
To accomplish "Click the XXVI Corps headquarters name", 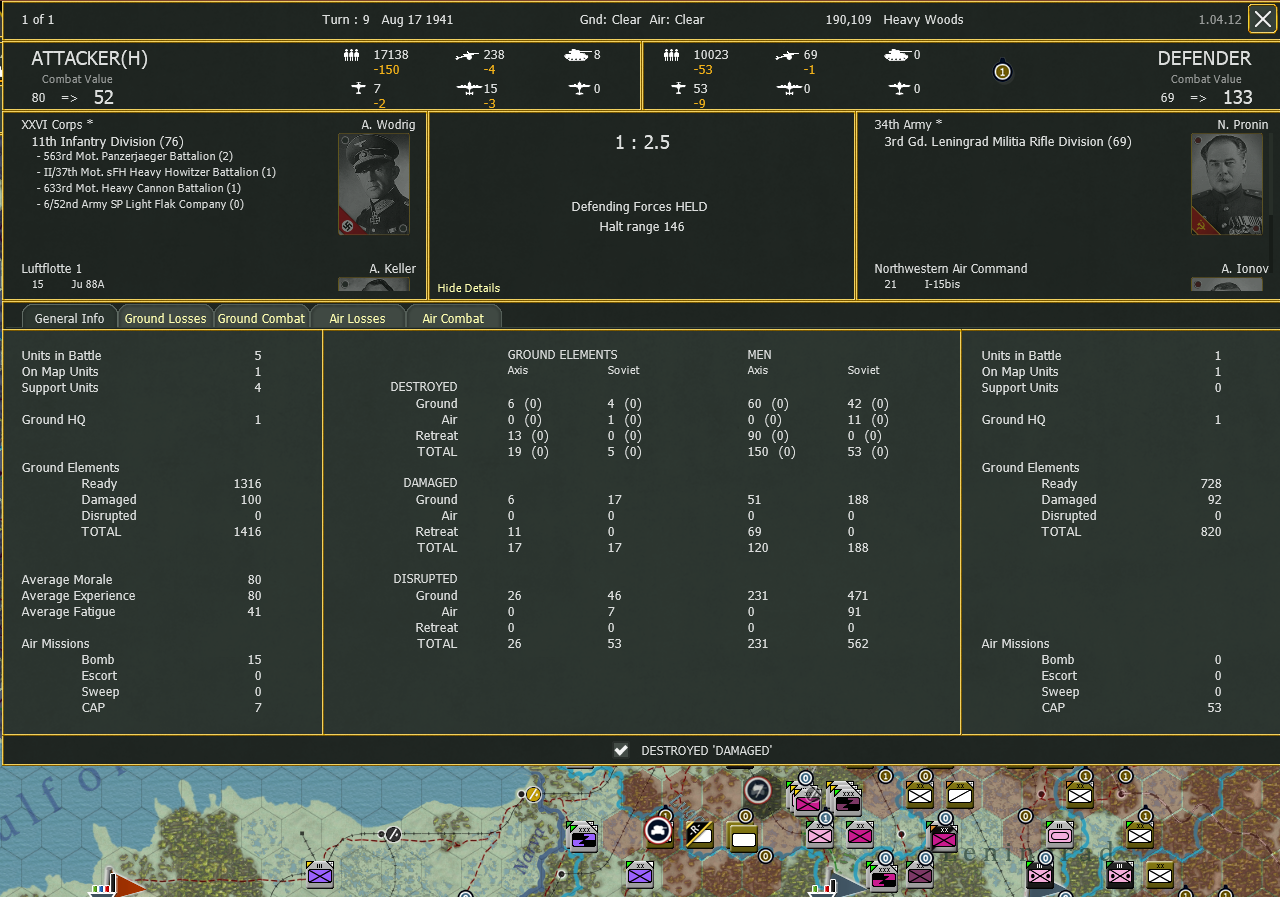I will [x=59, y=125].
